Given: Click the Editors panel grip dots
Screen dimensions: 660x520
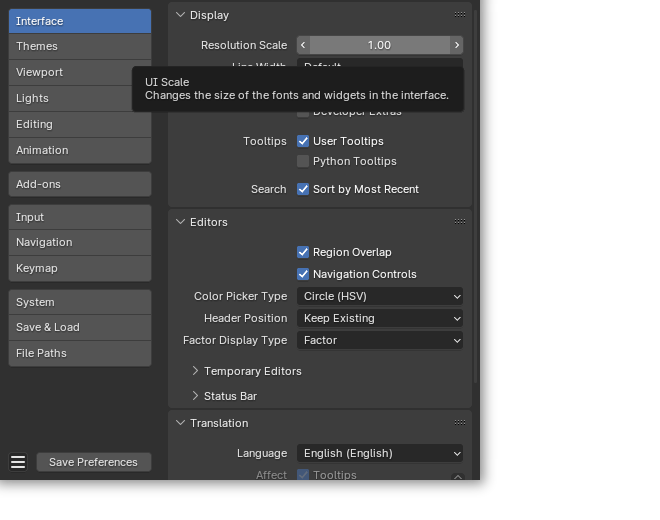Looking at the screenshot, I should [x=460, y=221].
